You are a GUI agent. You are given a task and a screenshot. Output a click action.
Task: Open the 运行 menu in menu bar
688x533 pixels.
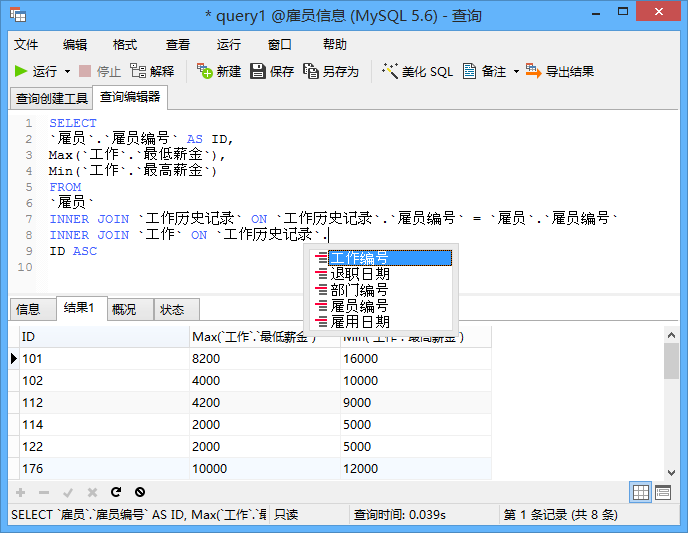(x=228, y=44)
